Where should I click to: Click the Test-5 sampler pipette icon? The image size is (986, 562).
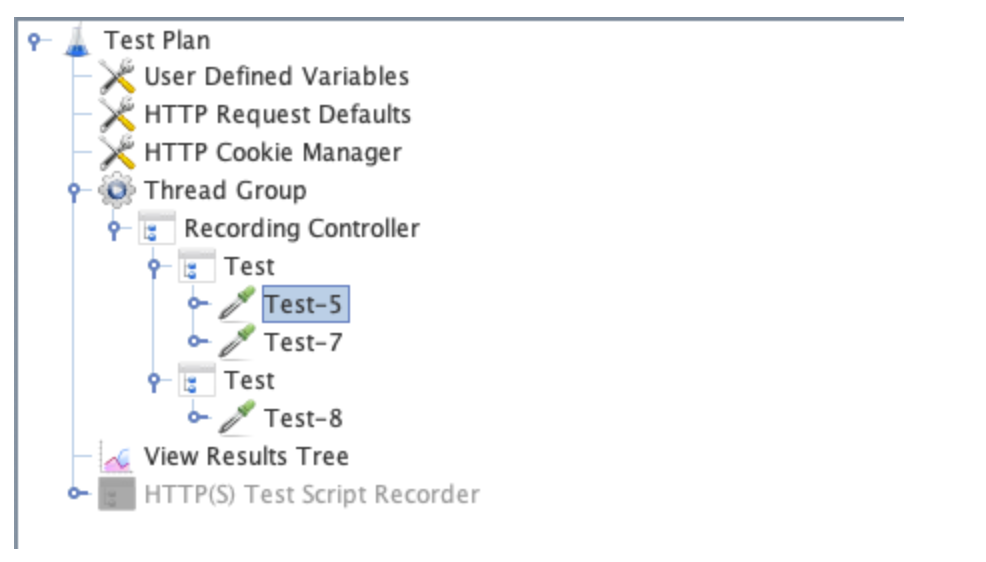click(237, 304)
